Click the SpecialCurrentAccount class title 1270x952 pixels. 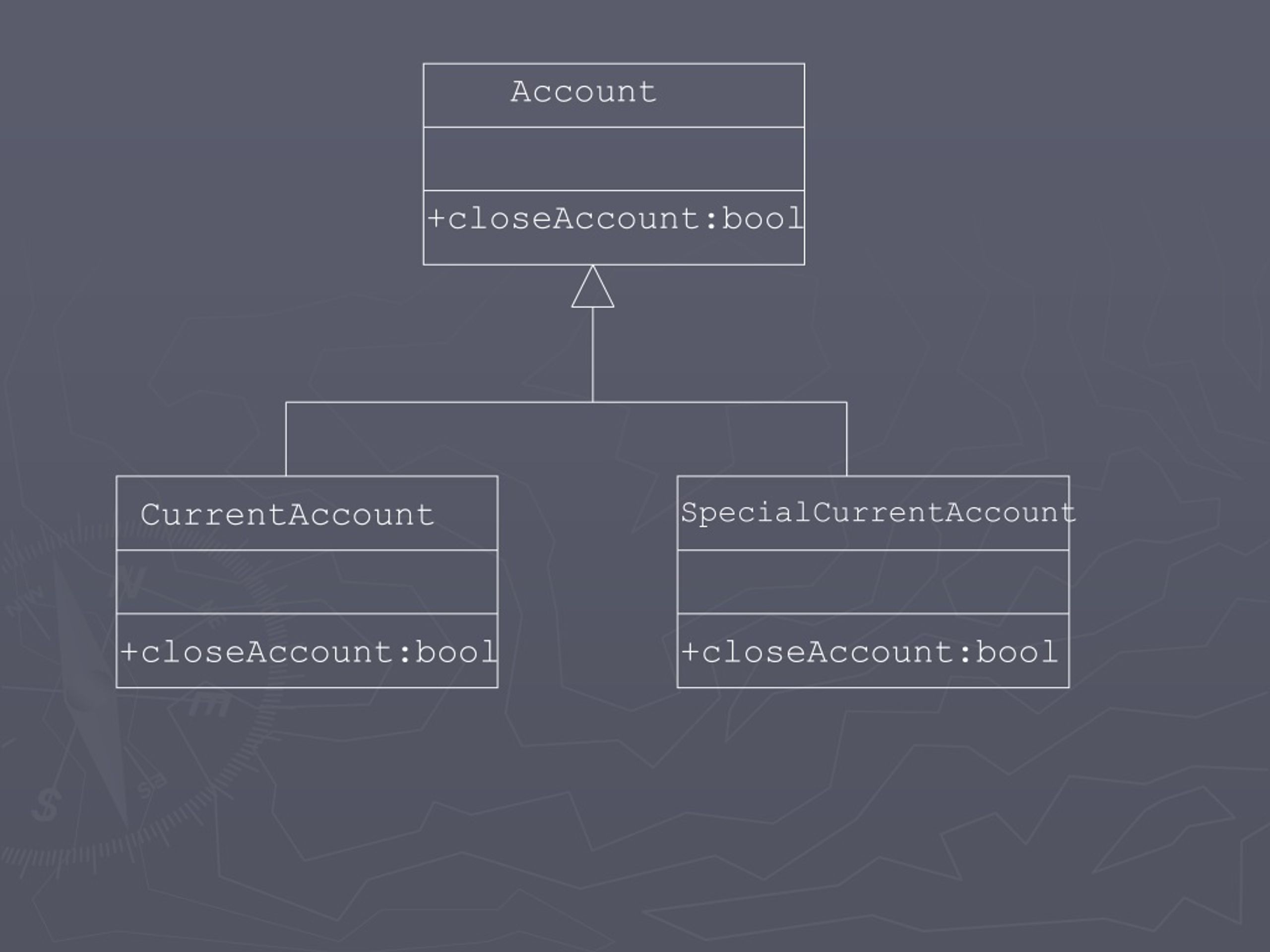(x=878, y=512)
